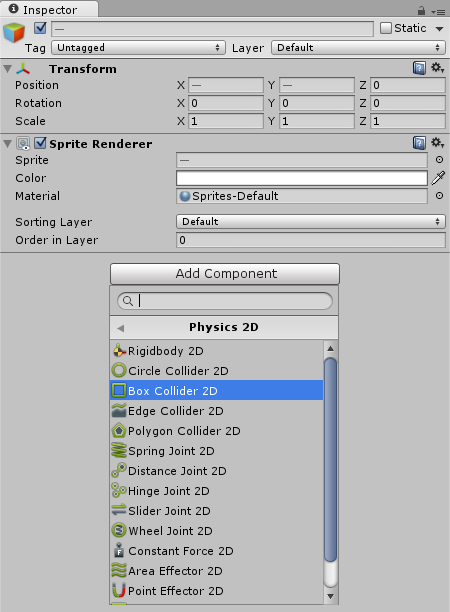Screen dimensions: 450x612
Task: Click the Rotation X field
Action: (x=226, y=103)
